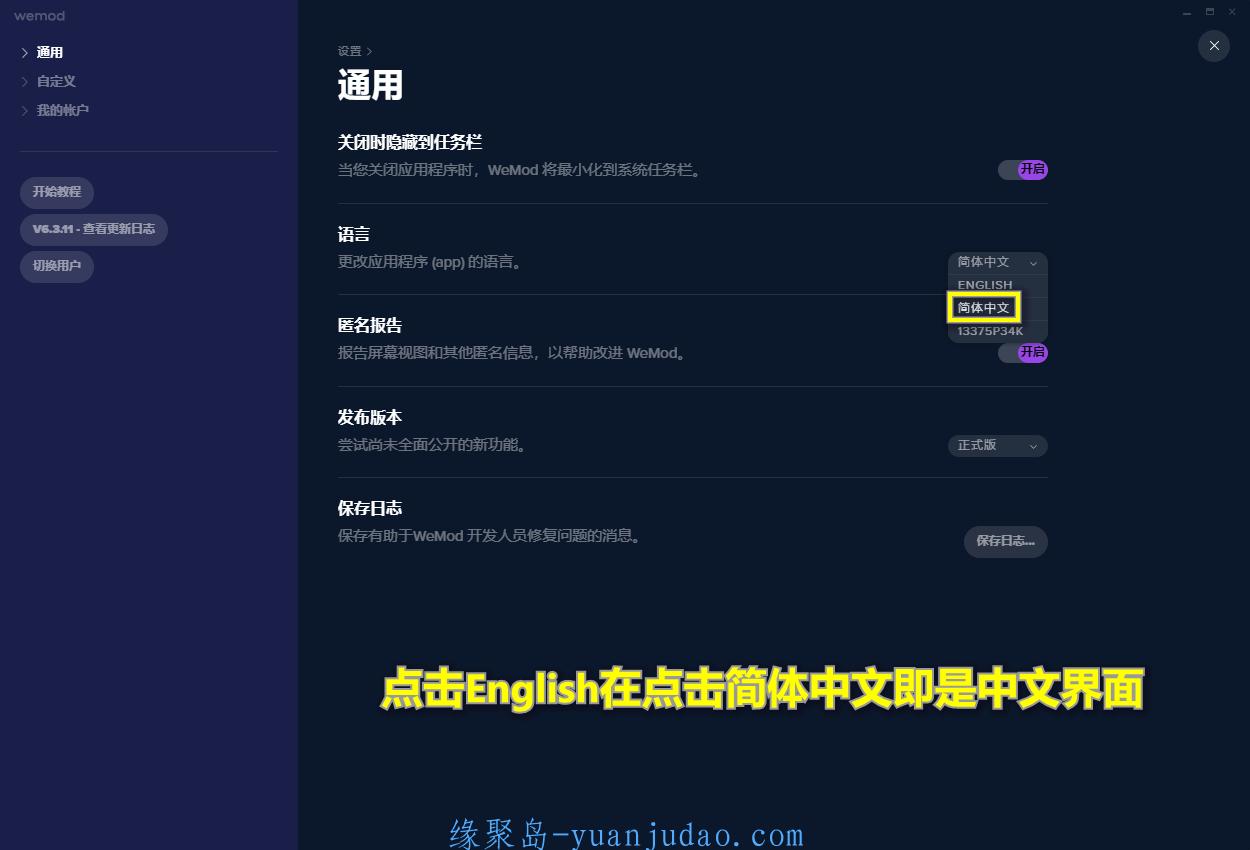Open the 发布版本 dropdown showing 正式版
The height and width of the screenshot is (850, 1250).
pos(997,445)
